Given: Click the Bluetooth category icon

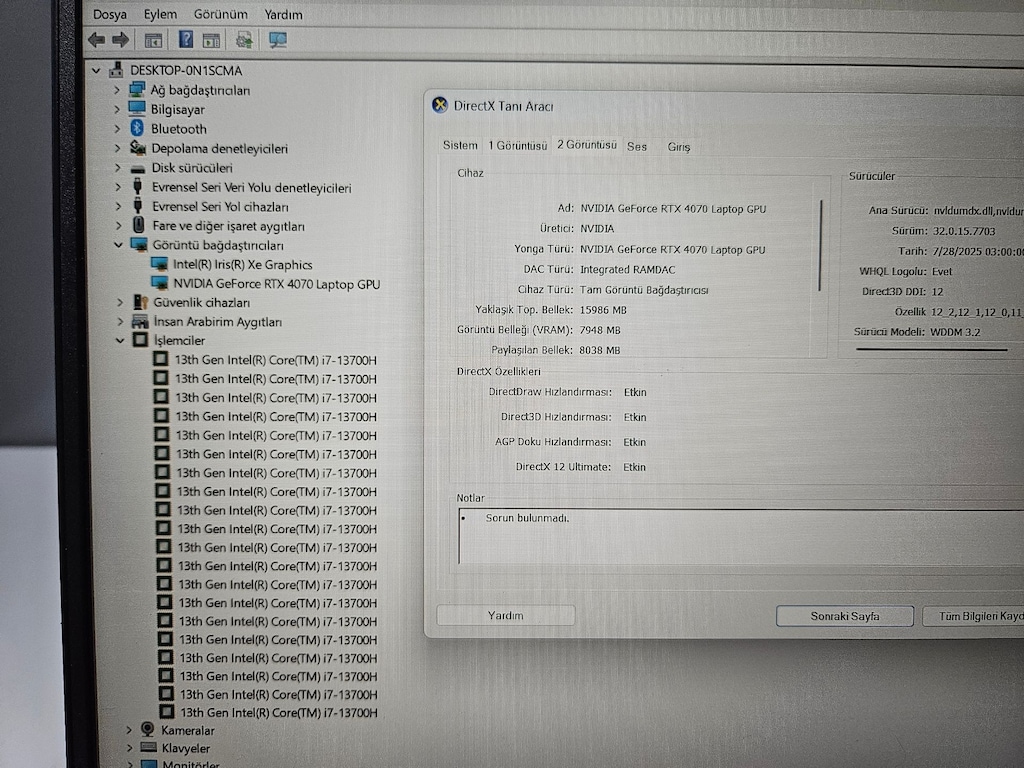Looking at the screenshot, I should pos(137,128).
